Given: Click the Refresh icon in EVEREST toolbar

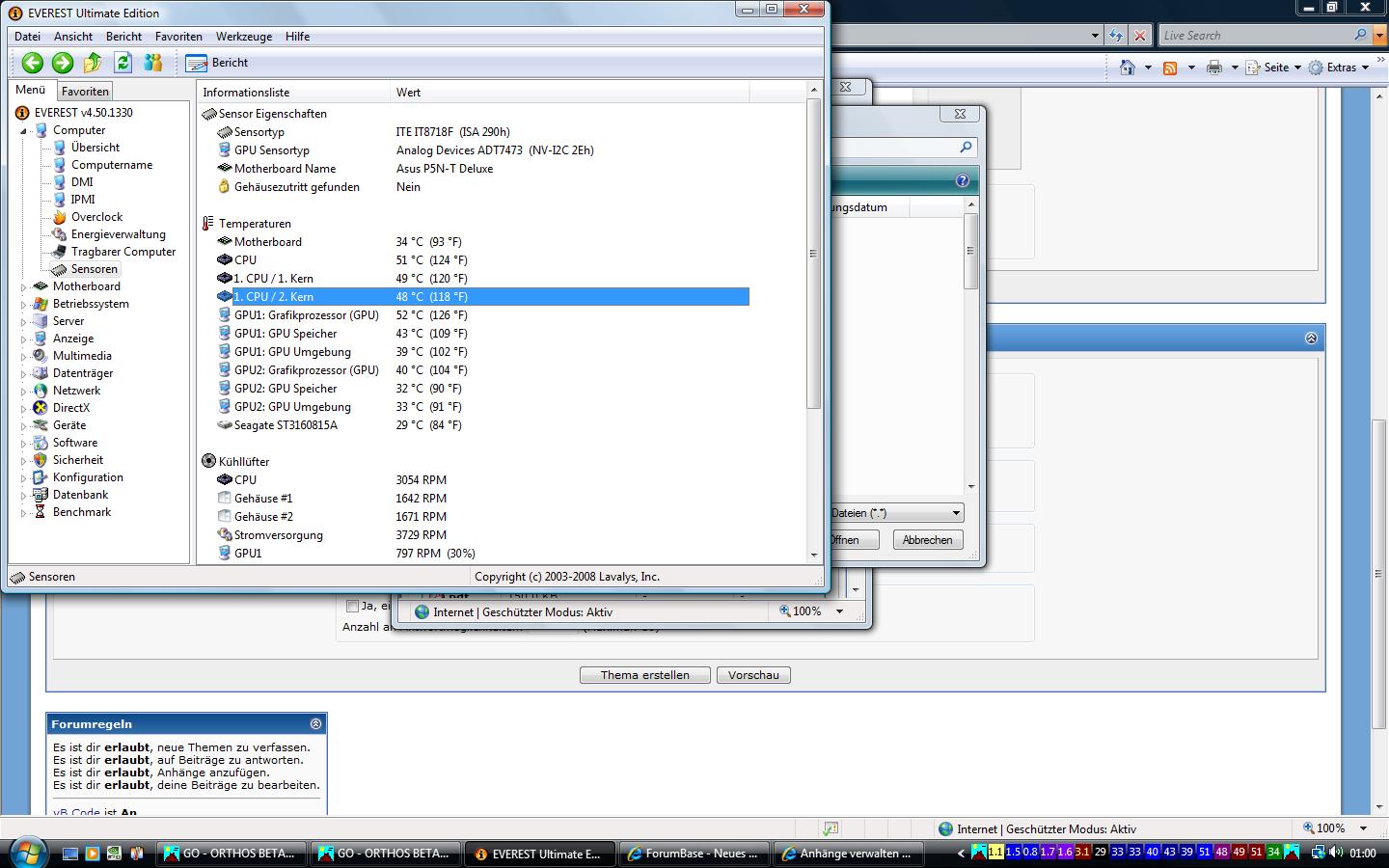Looking at the screenshot, I should (x=123, y=63).
